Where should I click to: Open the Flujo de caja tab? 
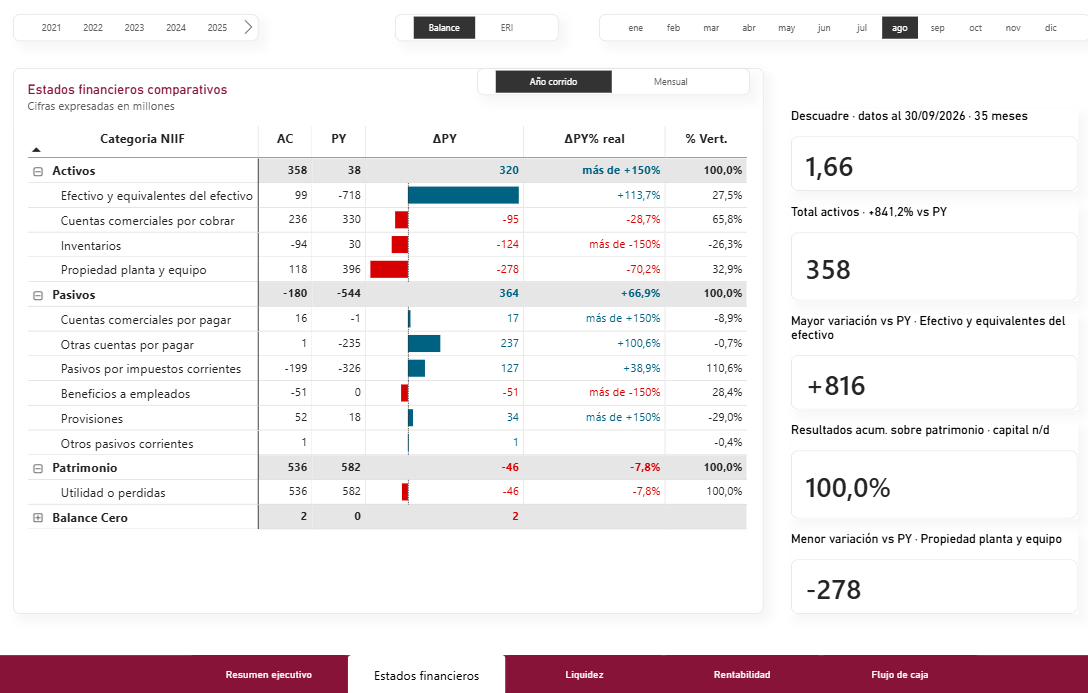900,674
